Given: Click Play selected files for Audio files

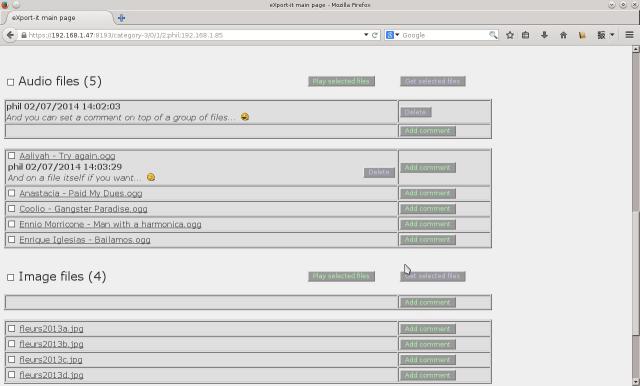Looking at the screenshot, I should [x=341, y=81].
